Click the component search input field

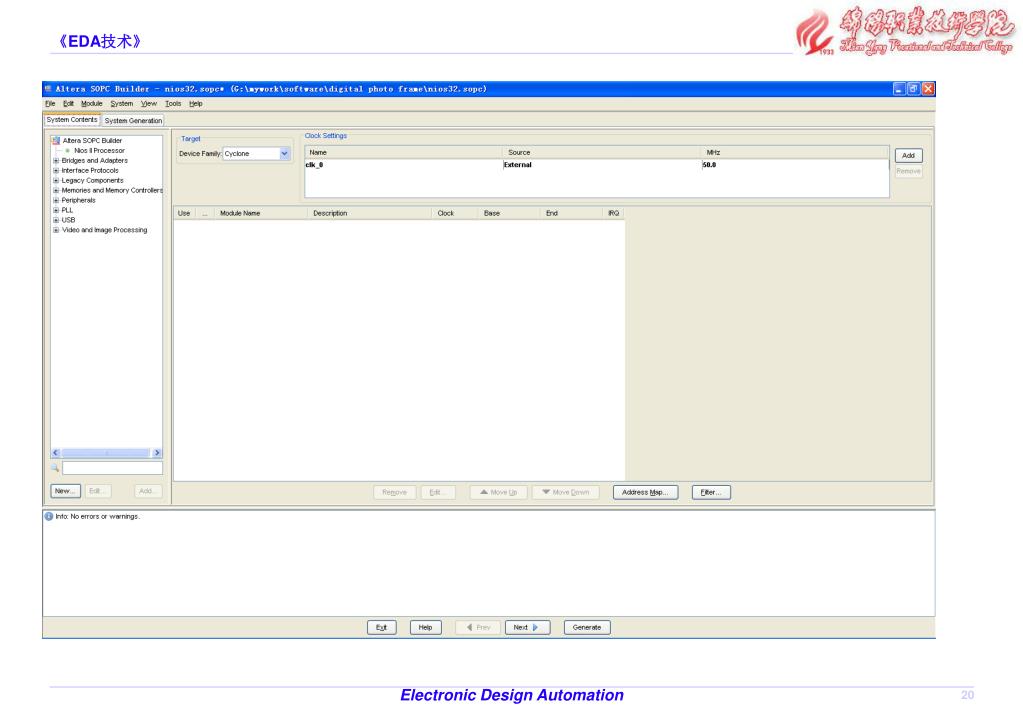[x=112, y=468]
